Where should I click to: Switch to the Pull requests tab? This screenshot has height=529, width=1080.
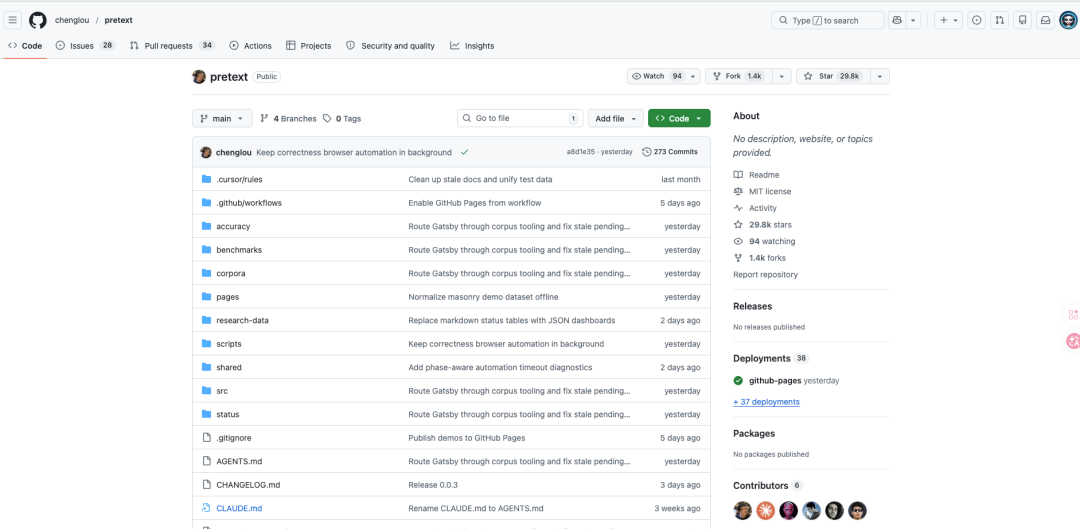pyautogui.click(x=172, y=45)
